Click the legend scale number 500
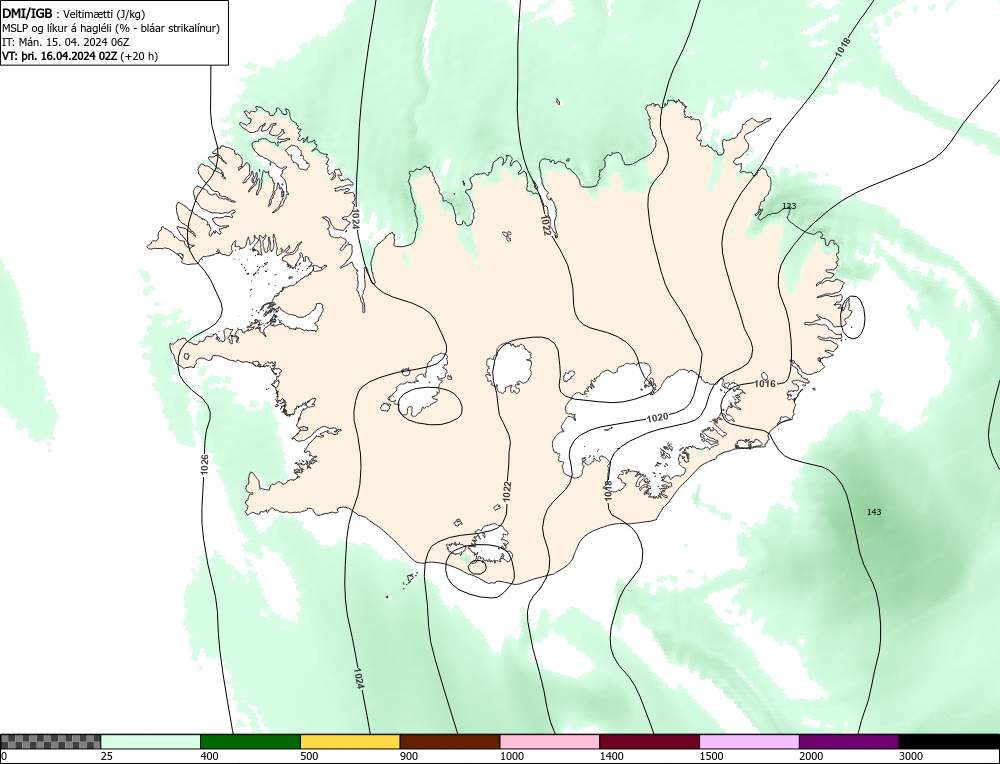Image resolution: width=1000 pixels, height=764 pixels. (x=309, y=756)
